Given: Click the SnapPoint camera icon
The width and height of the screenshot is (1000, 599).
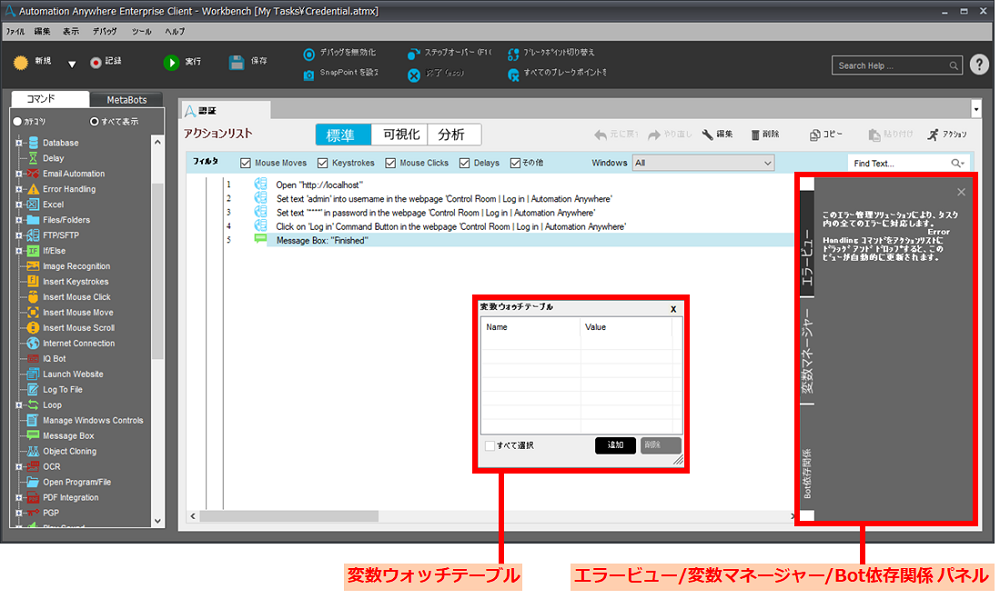Looking at the screenshot, I should tap(309, 75).
